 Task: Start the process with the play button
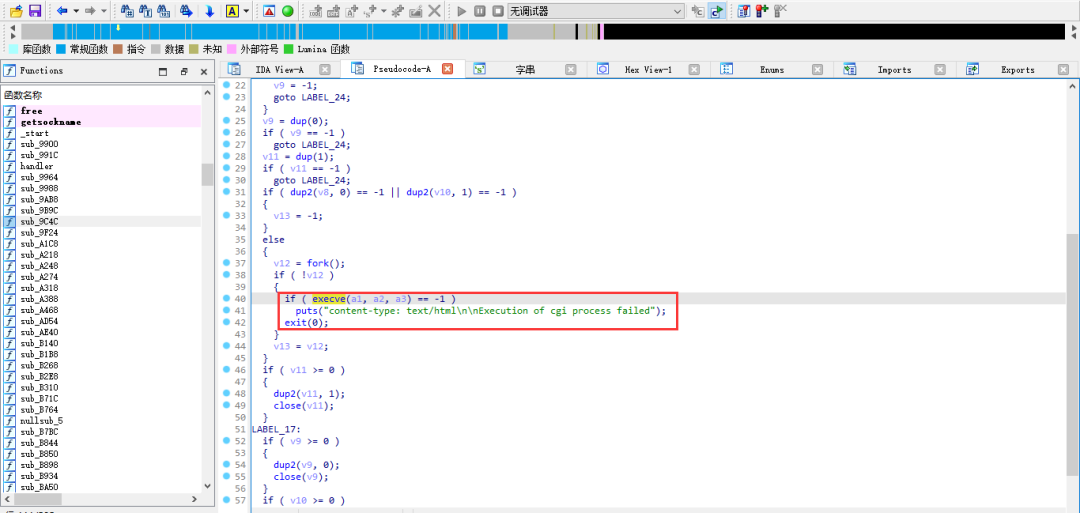pyautogui.click(x=461, y=10)
